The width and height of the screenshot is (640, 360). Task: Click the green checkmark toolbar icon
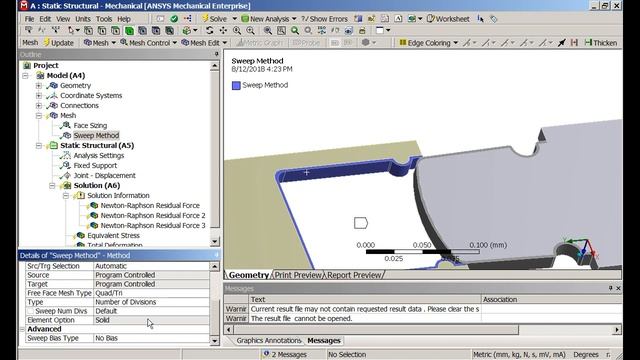pos(174,19)
